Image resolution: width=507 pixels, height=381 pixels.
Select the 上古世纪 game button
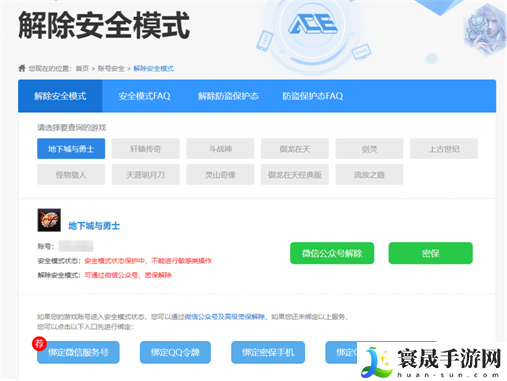tap(444, 149)
